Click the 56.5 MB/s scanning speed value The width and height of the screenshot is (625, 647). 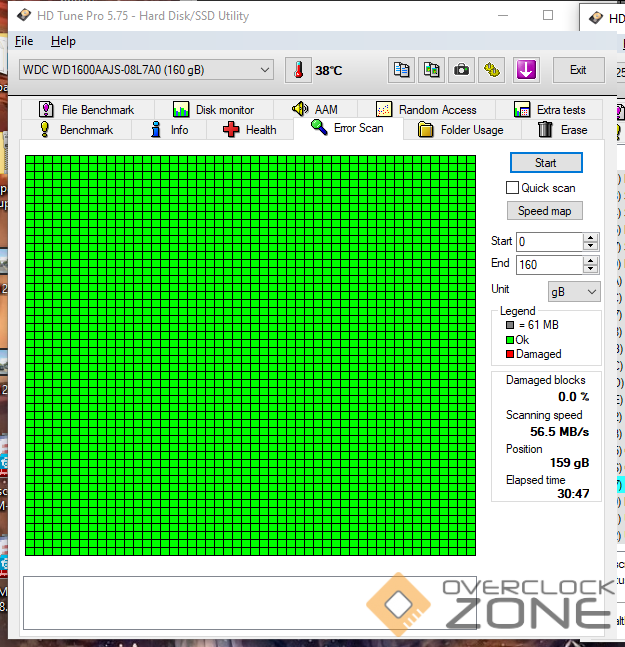click(x=559, y=432)
